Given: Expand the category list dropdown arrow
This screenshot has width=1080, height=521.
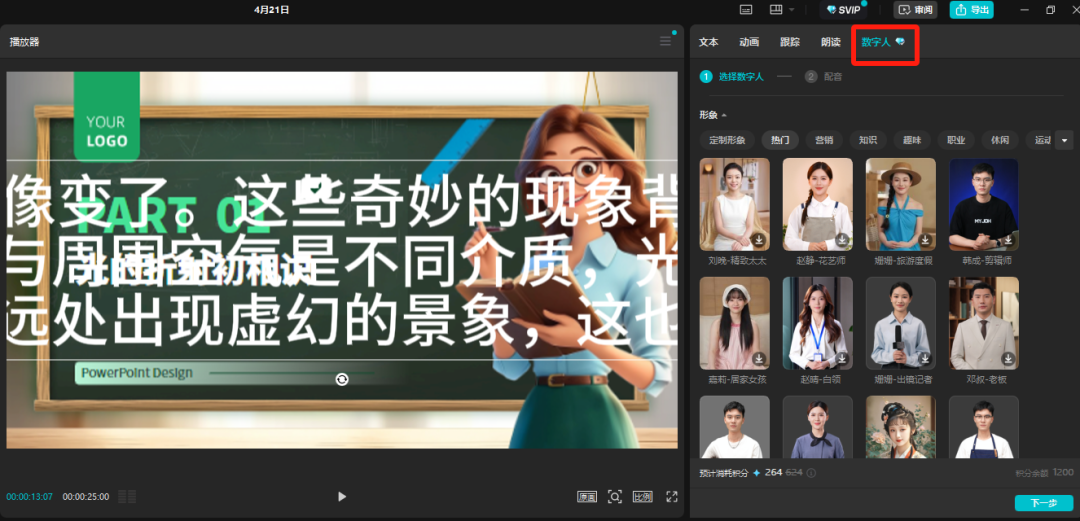Looking at the screenshot, I should tap(1065, 140).
